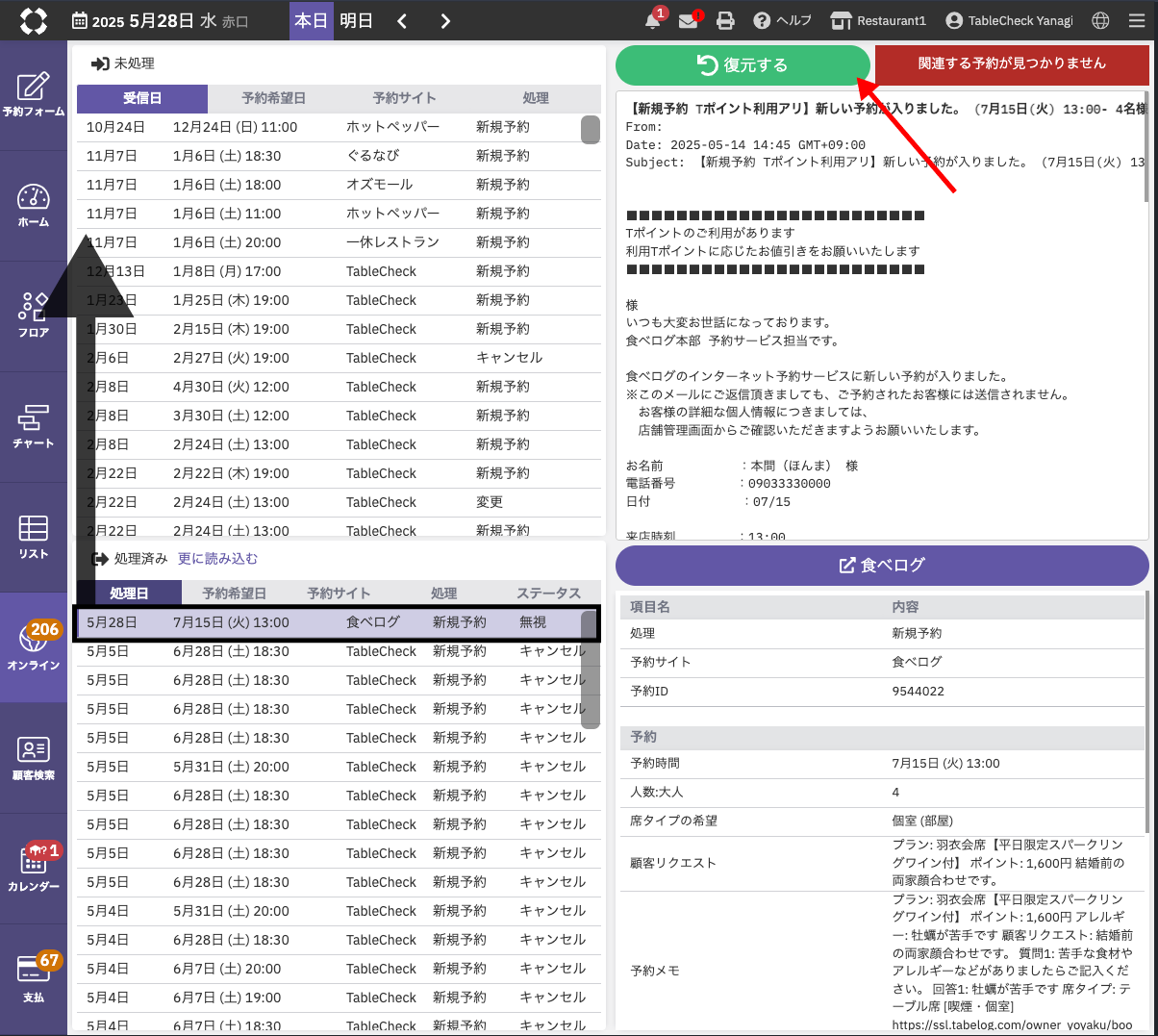Viewport: 1158px width, 1036px height.
Task: Click the 個室 (部屋) seat type value
Action: (x=922, y=821)
